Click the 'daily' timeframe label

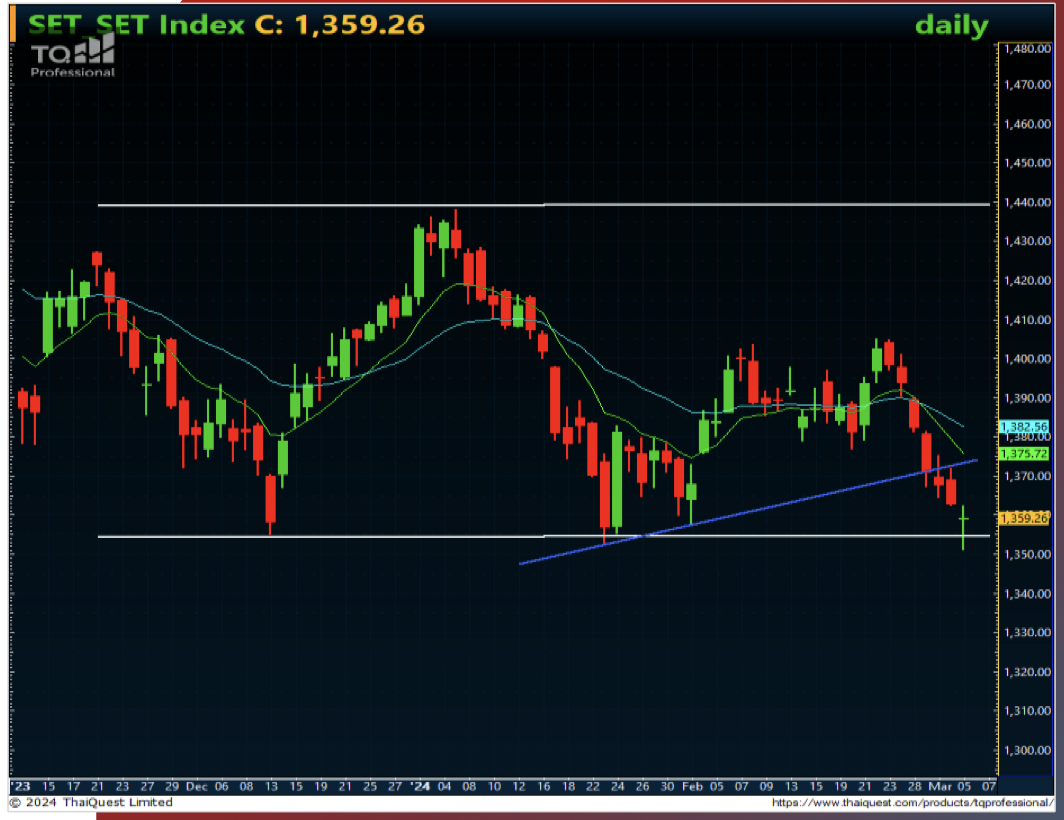pos(951,25)
